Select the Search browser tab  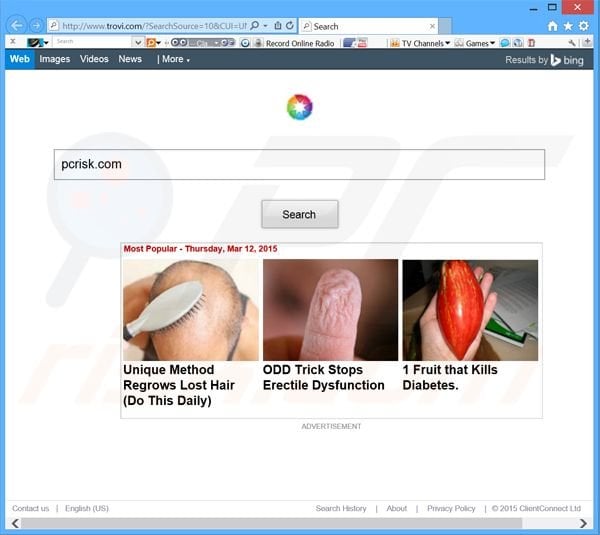point(368,26)
